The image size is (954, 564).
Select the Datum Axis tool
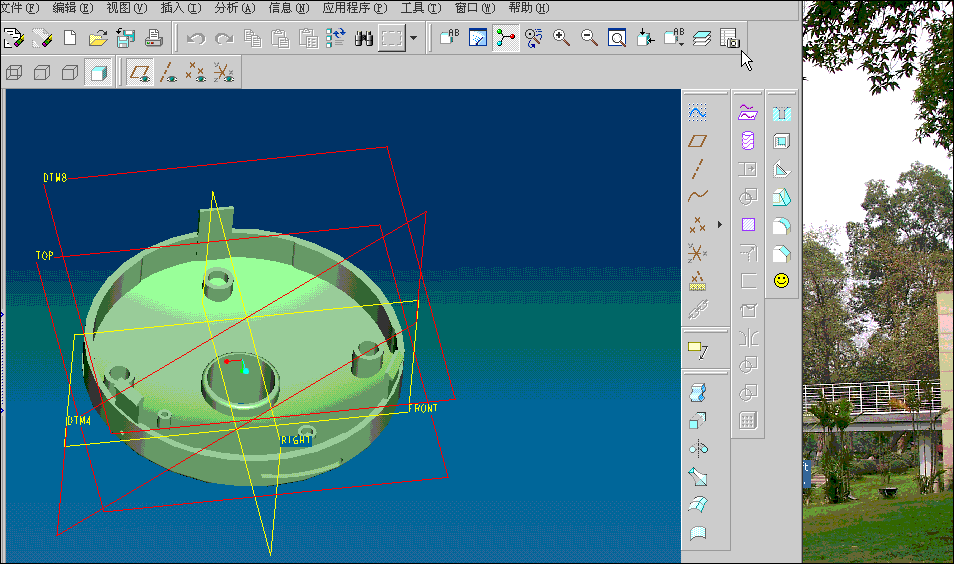[x=697, y=169]
